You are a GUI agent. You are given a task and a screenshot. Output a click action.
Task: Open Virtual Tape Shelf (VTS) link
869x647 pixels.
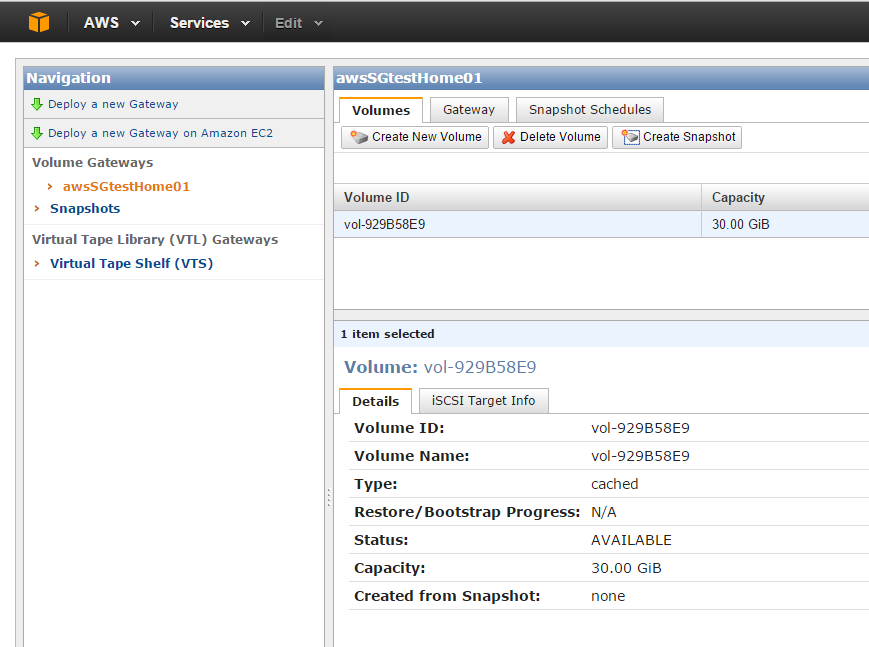coord(131,263)
